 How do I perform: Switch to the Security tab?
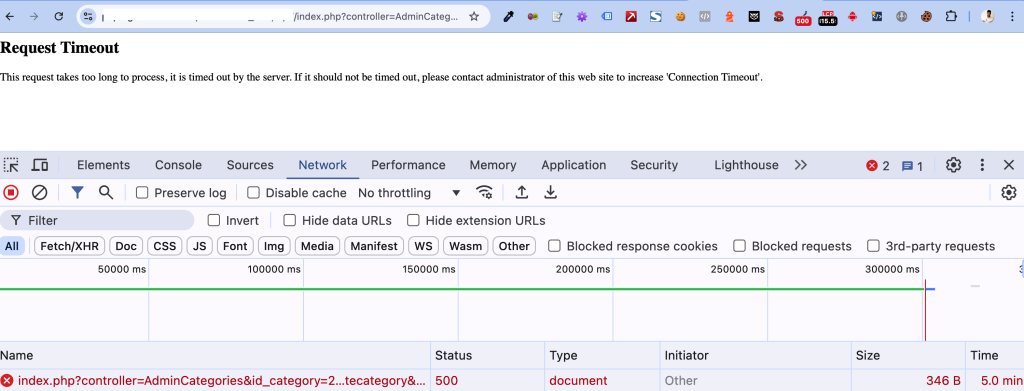(654, 165)
